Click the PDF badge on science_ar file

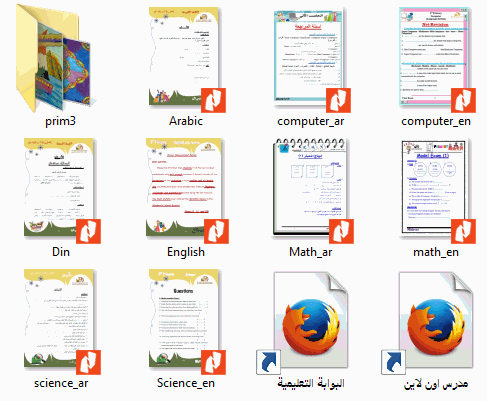coord(88,362)
